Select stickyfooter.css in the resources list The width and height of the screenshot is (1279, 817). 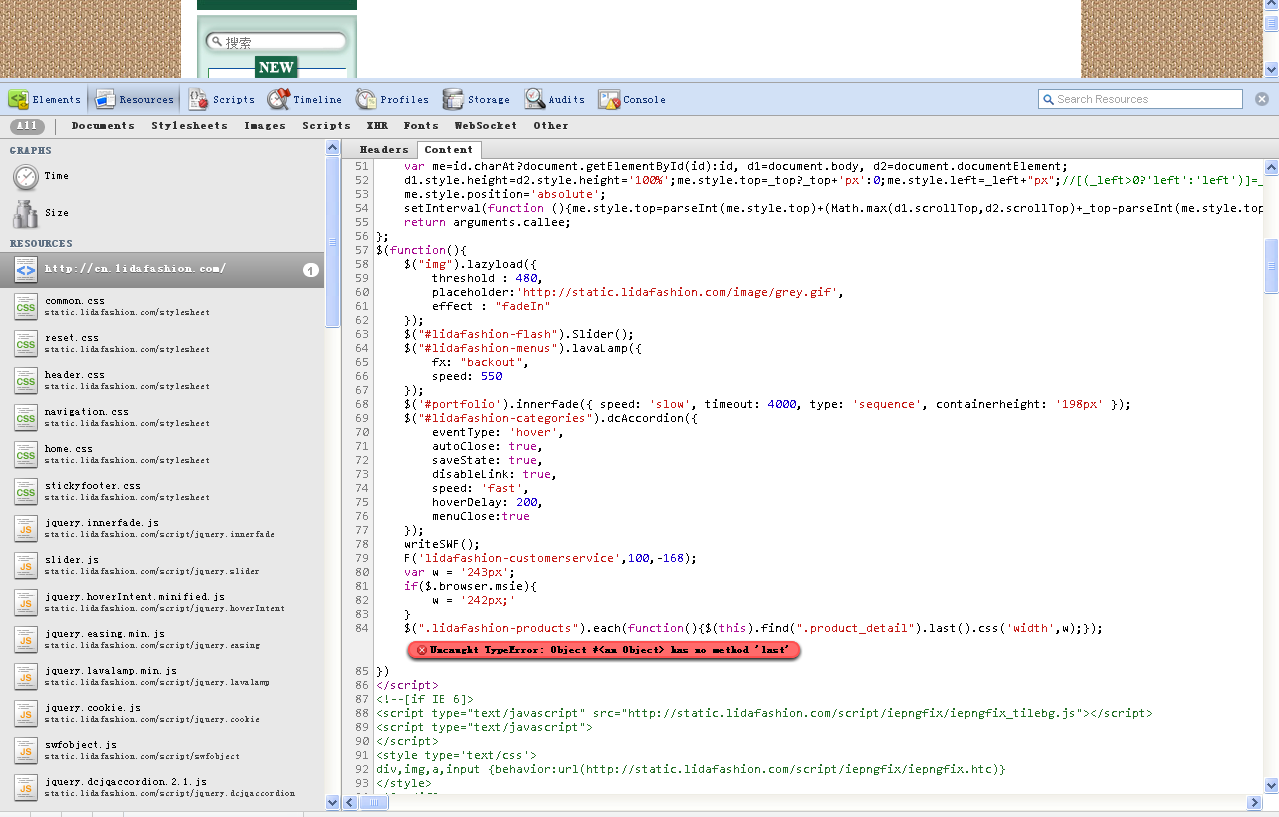pos(162,491)
